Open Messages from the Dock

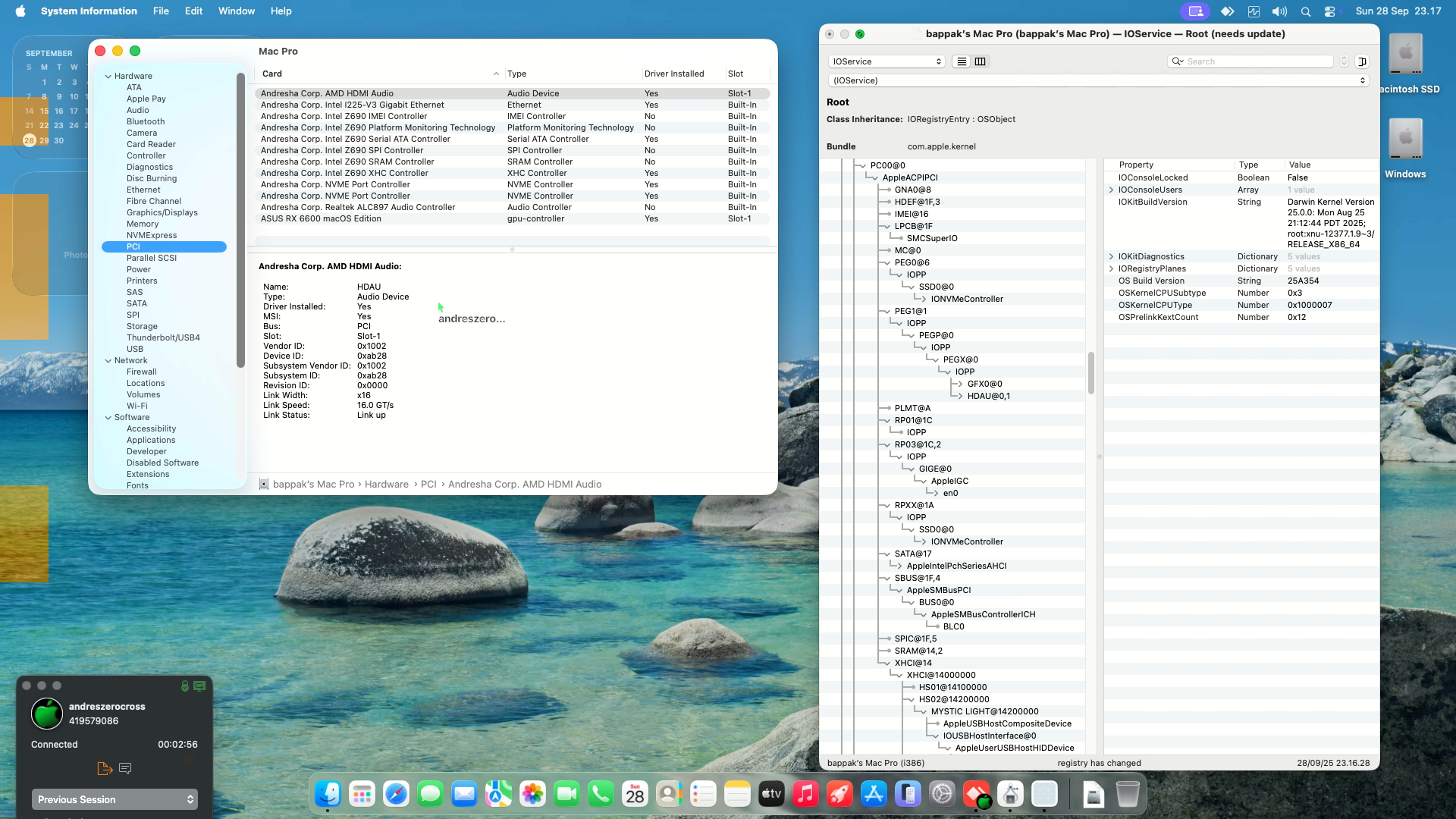[430, 794]
